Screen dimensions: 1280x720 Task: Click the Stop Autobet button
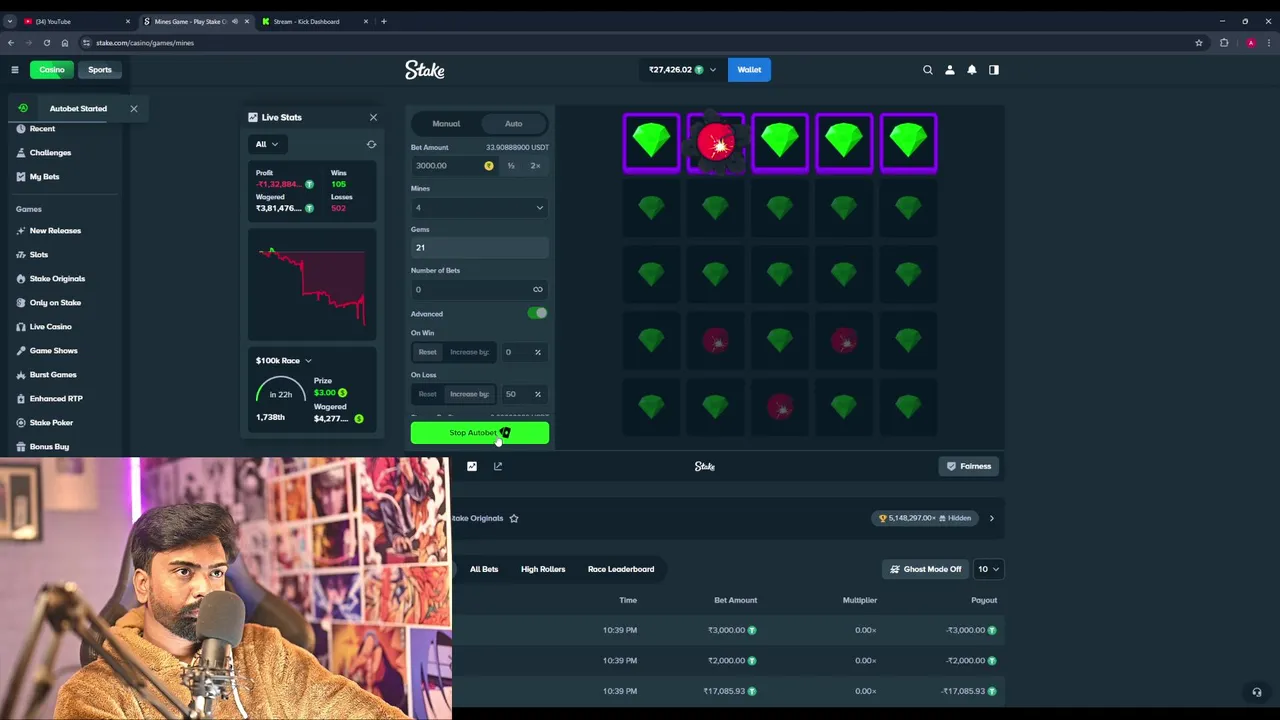click(x=480, y=433)
